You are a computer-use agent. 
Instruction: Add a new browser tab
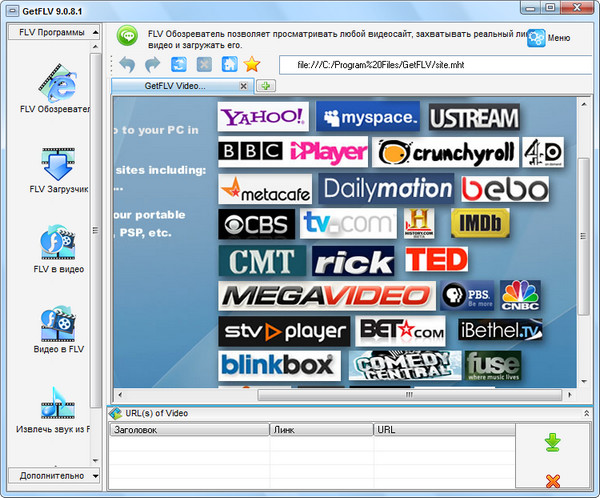pos(268,86)
